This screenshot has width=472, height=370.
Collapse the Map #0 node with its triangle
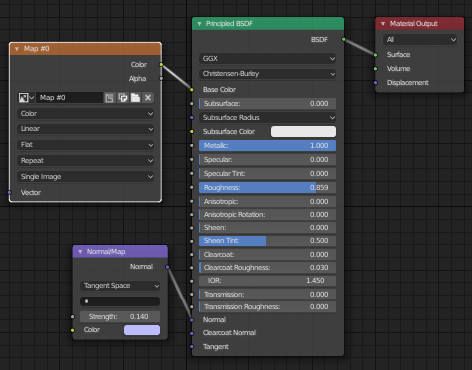[17, 49]
